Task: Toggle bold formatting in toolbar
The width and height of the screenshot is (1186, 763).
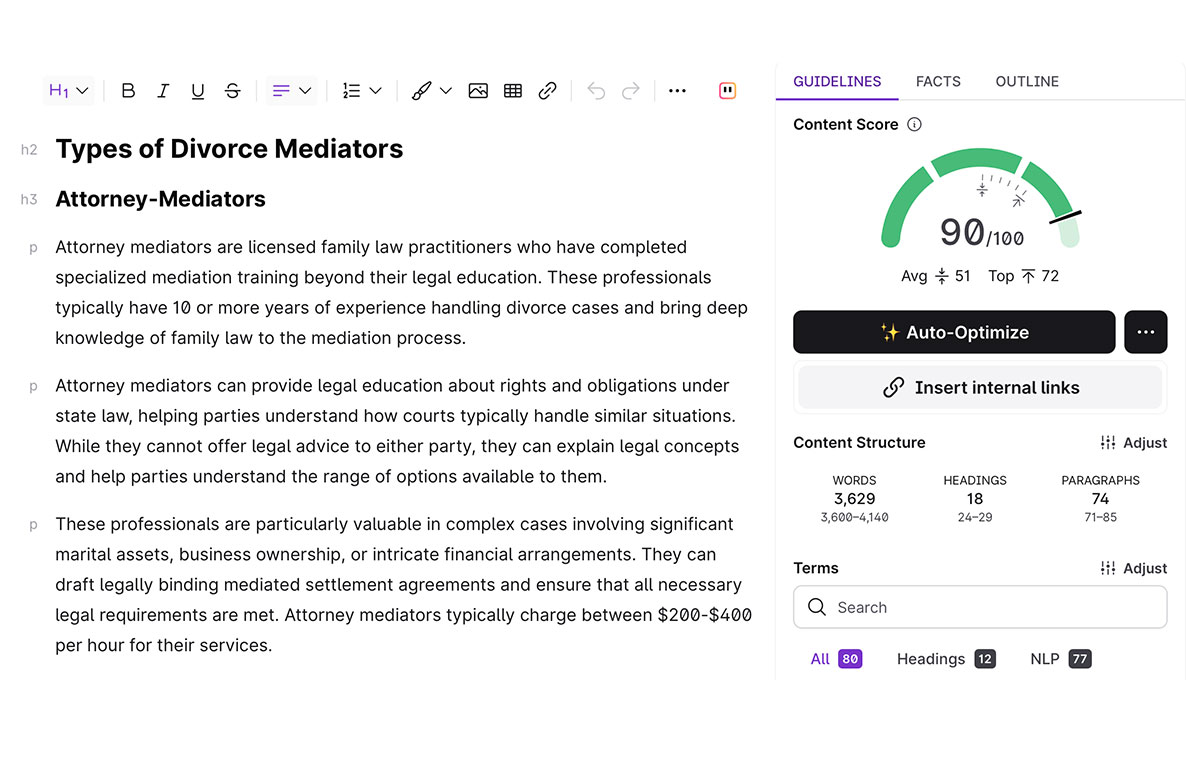Action: [x=128, y=91]
